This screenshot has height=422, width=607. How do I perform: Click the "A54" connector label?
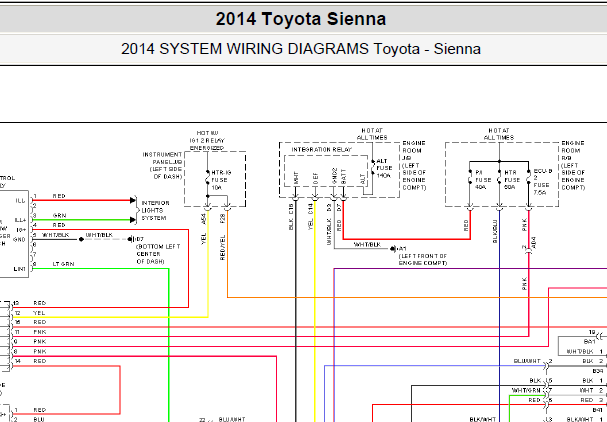point(204,219)
